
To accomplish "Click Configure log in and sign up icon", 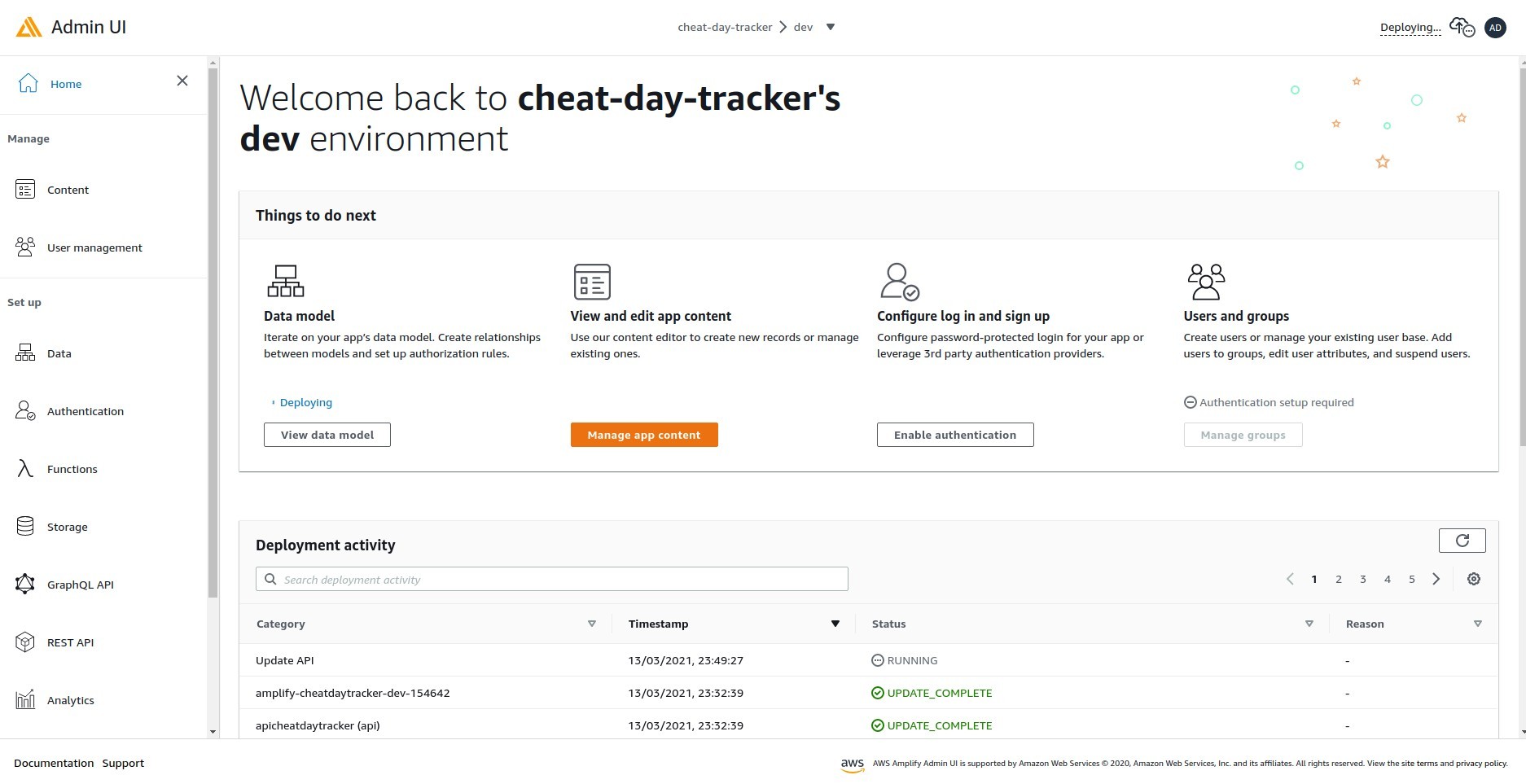I will point(900,282).
